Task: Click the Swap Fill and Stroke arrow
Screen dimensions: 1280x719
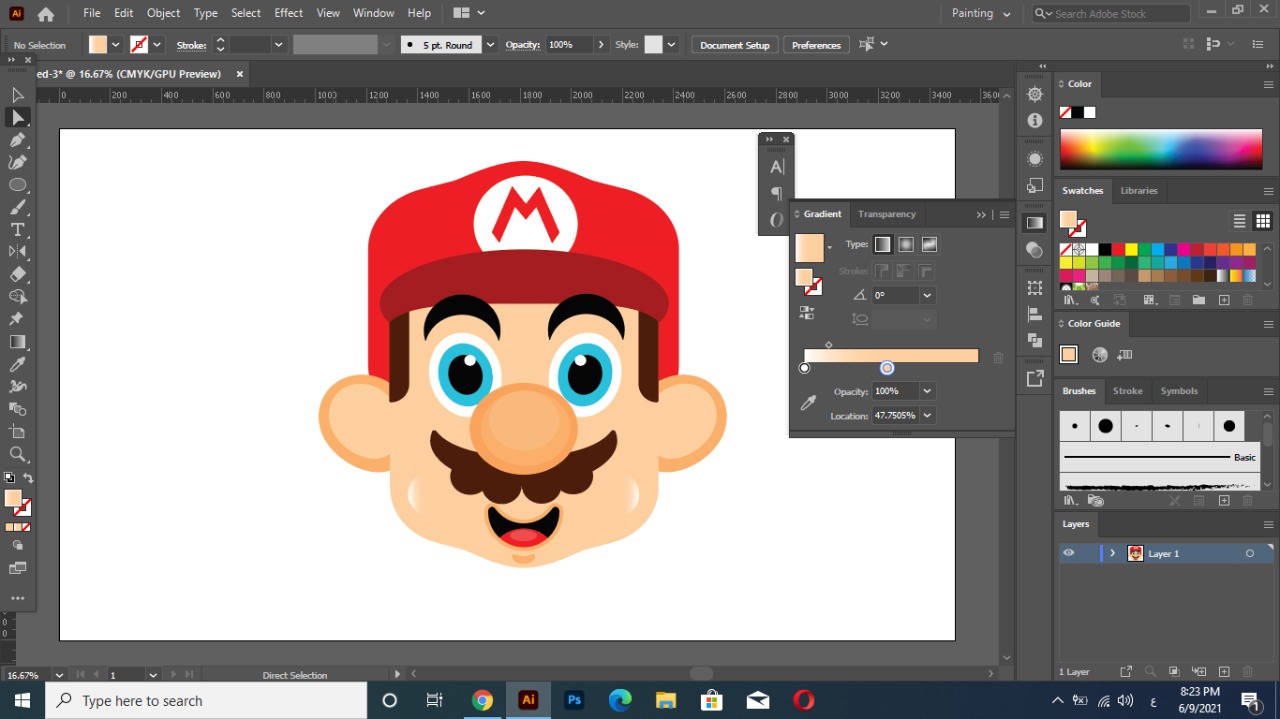Action: pos(28,478)
